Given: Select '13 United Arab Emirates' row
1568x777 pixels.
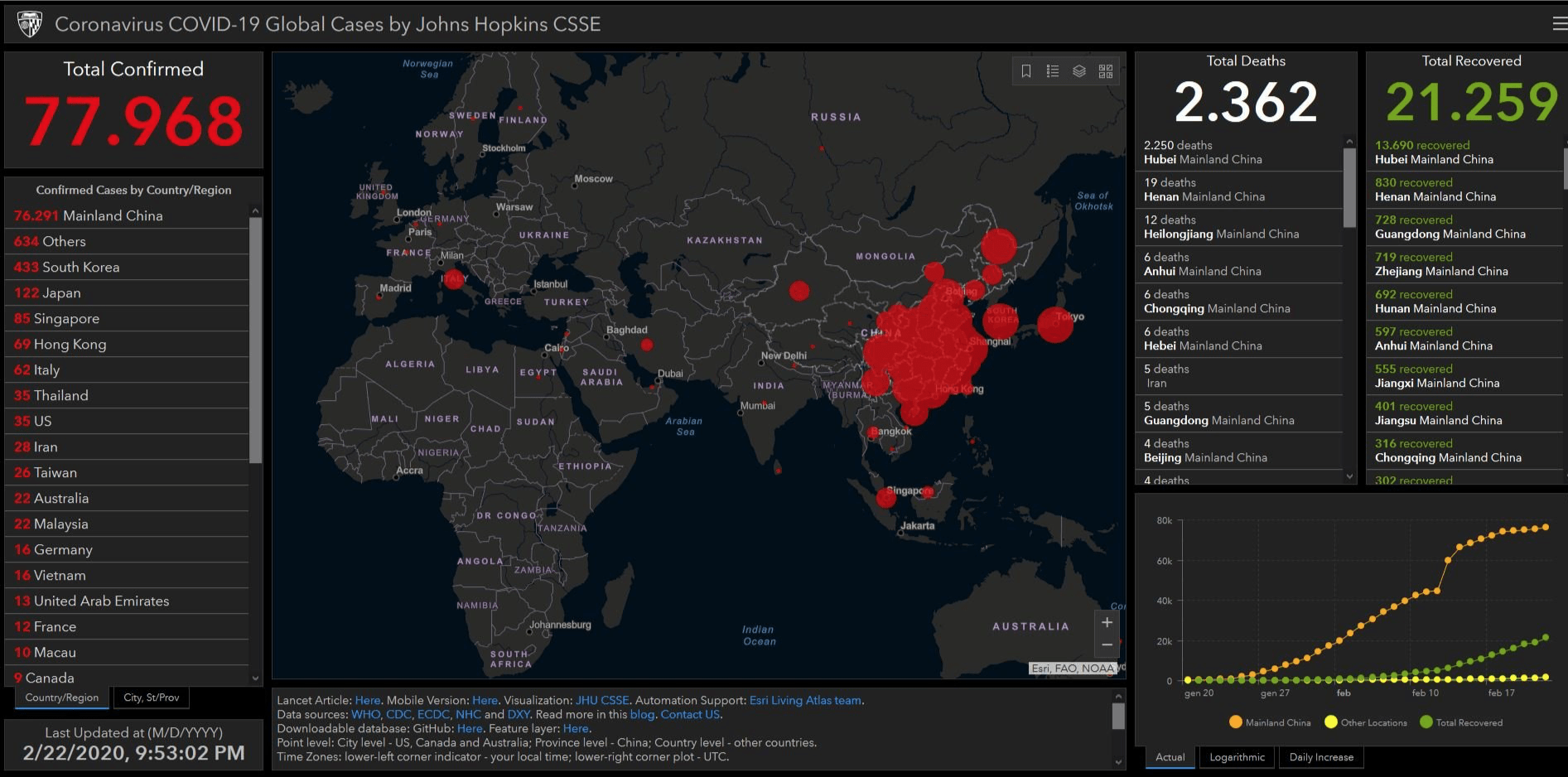Looking at the screenshot, I should click(x=127, y=601).
